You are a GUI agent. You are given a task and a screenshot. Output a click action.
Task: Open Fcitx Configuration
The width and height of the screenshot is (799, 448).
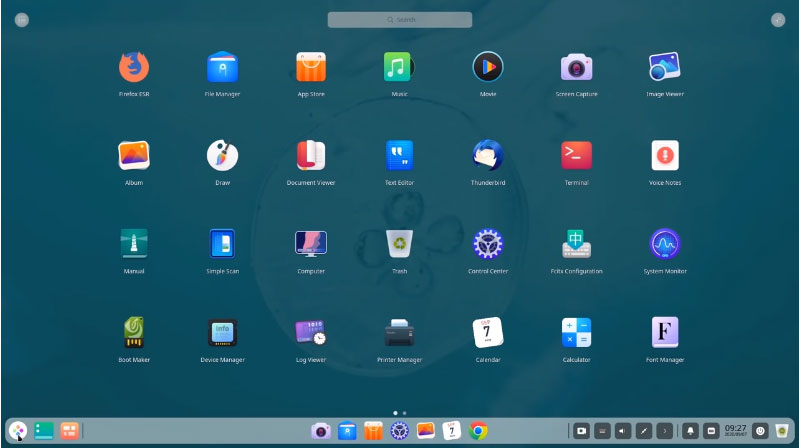[x=576, y=244]
